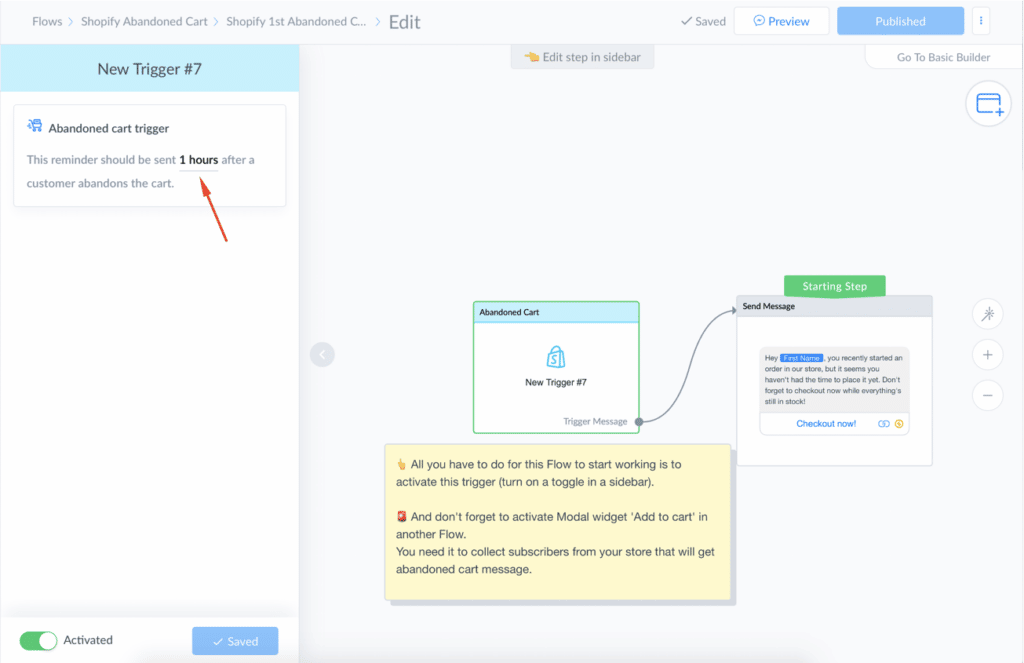Open the flow Preview
The height and width of the screenshot is (663, 1024).
point(782,21)
